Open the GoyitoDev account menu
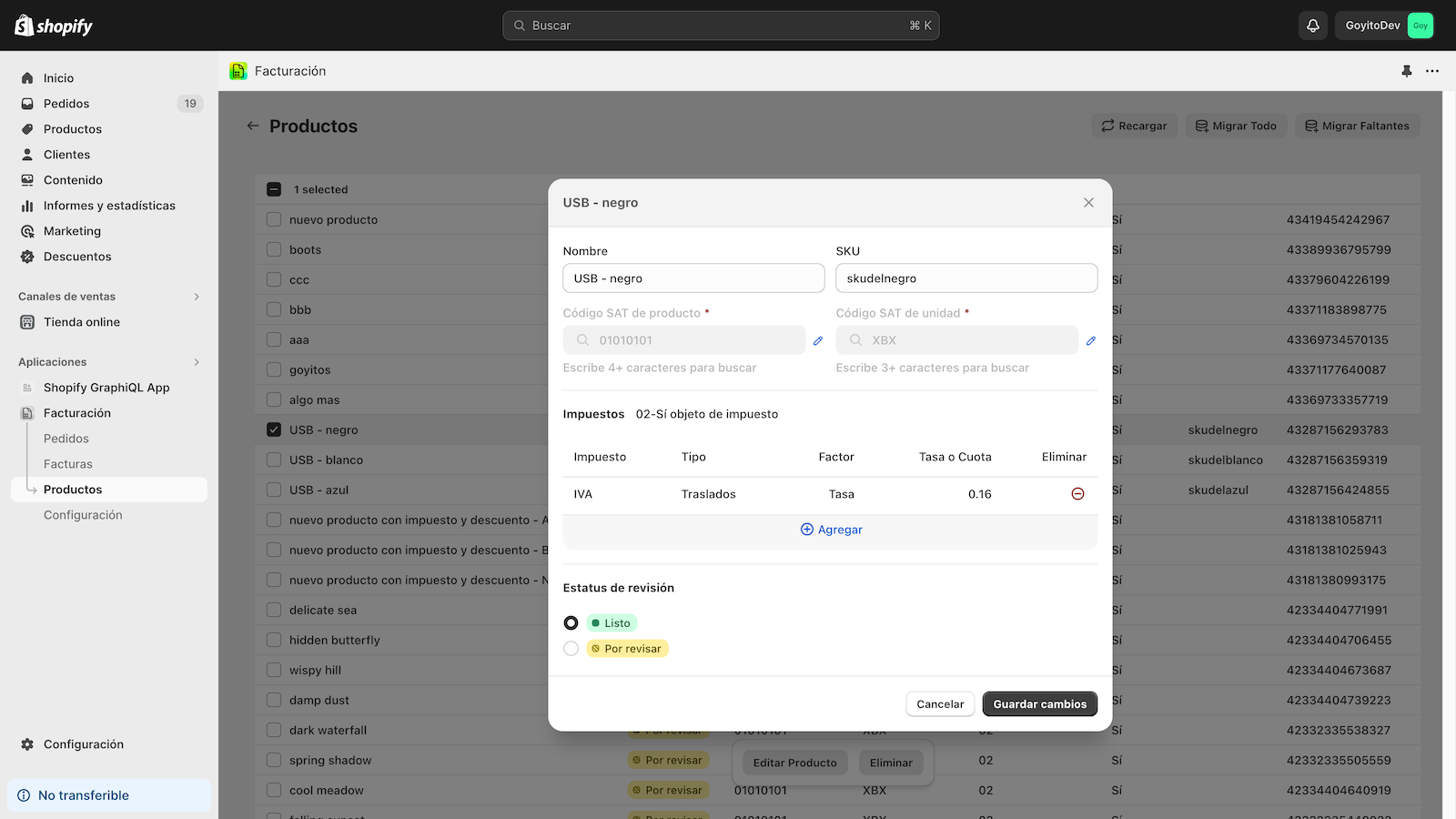 [1388, 25]
